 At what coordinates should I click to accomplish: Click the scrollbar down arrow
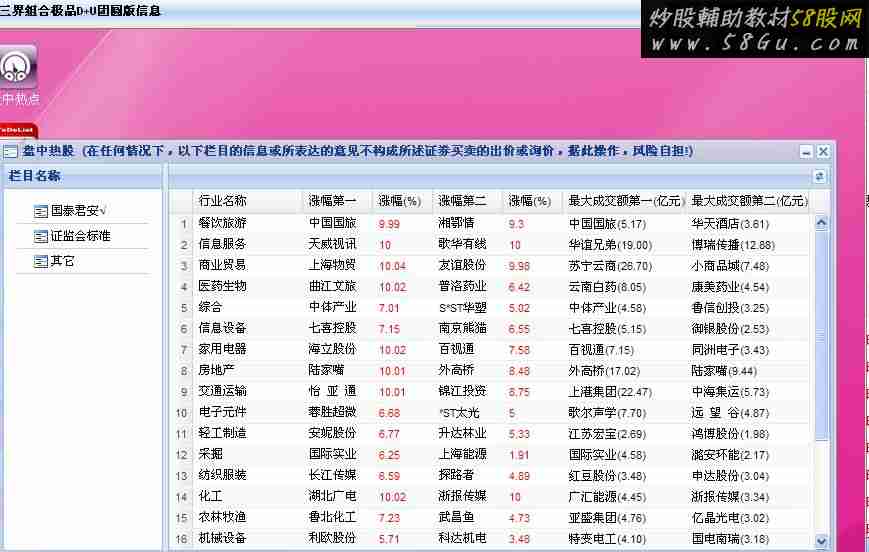pos(821,541)
